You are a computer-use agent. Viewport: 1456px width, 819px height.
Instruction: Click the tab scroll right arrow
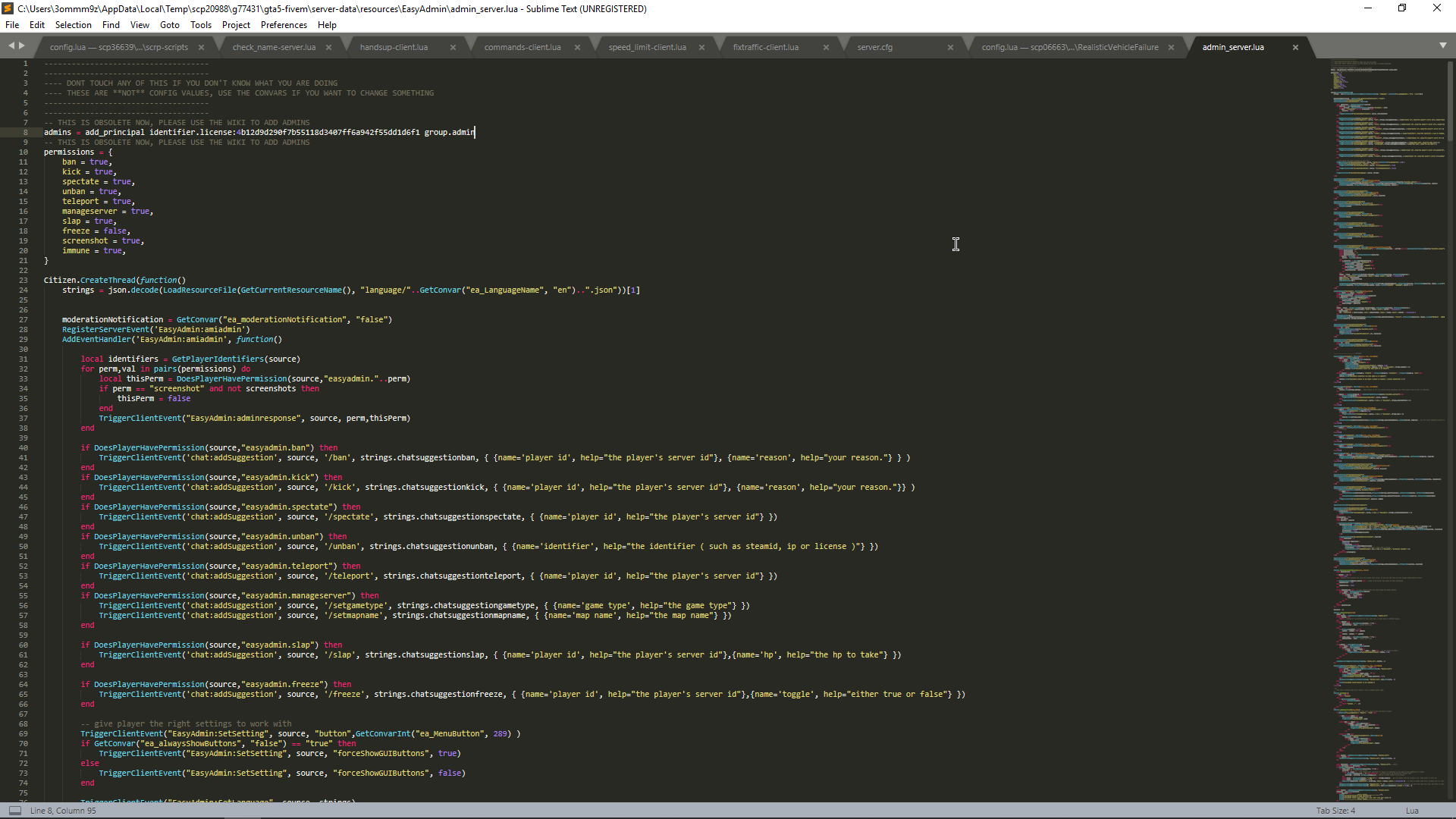[22, 46]
